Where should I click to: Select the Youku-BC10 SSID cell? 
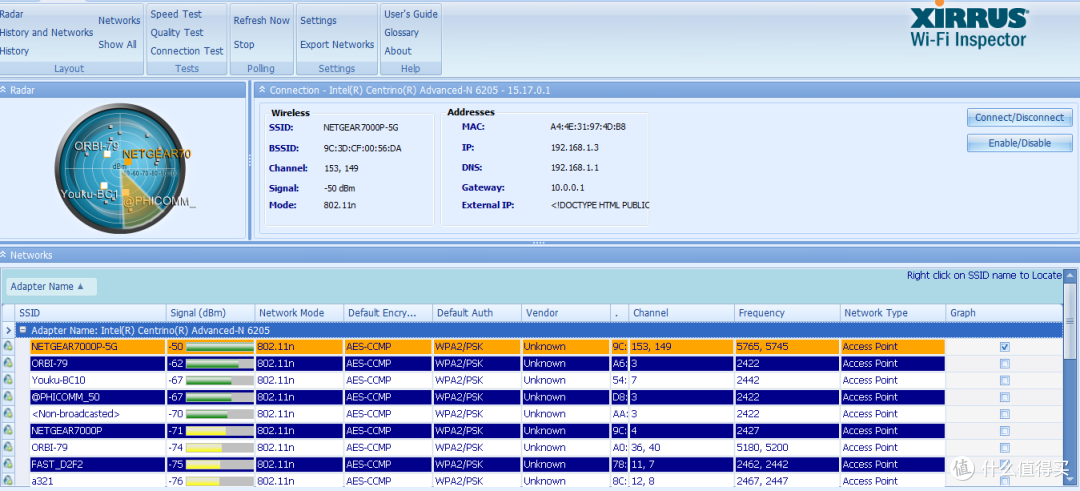point(98,380)
